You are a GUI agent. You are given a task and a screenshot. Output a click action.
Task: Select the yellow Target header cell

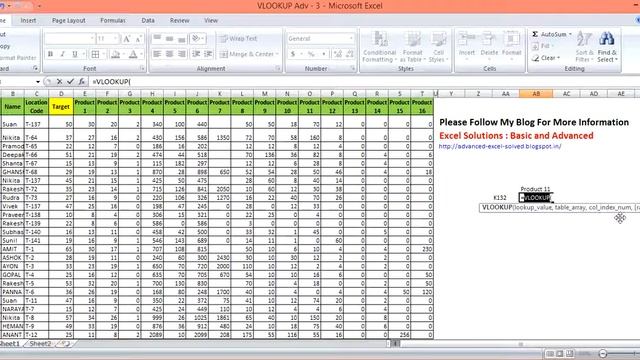[x=61, y=107]
